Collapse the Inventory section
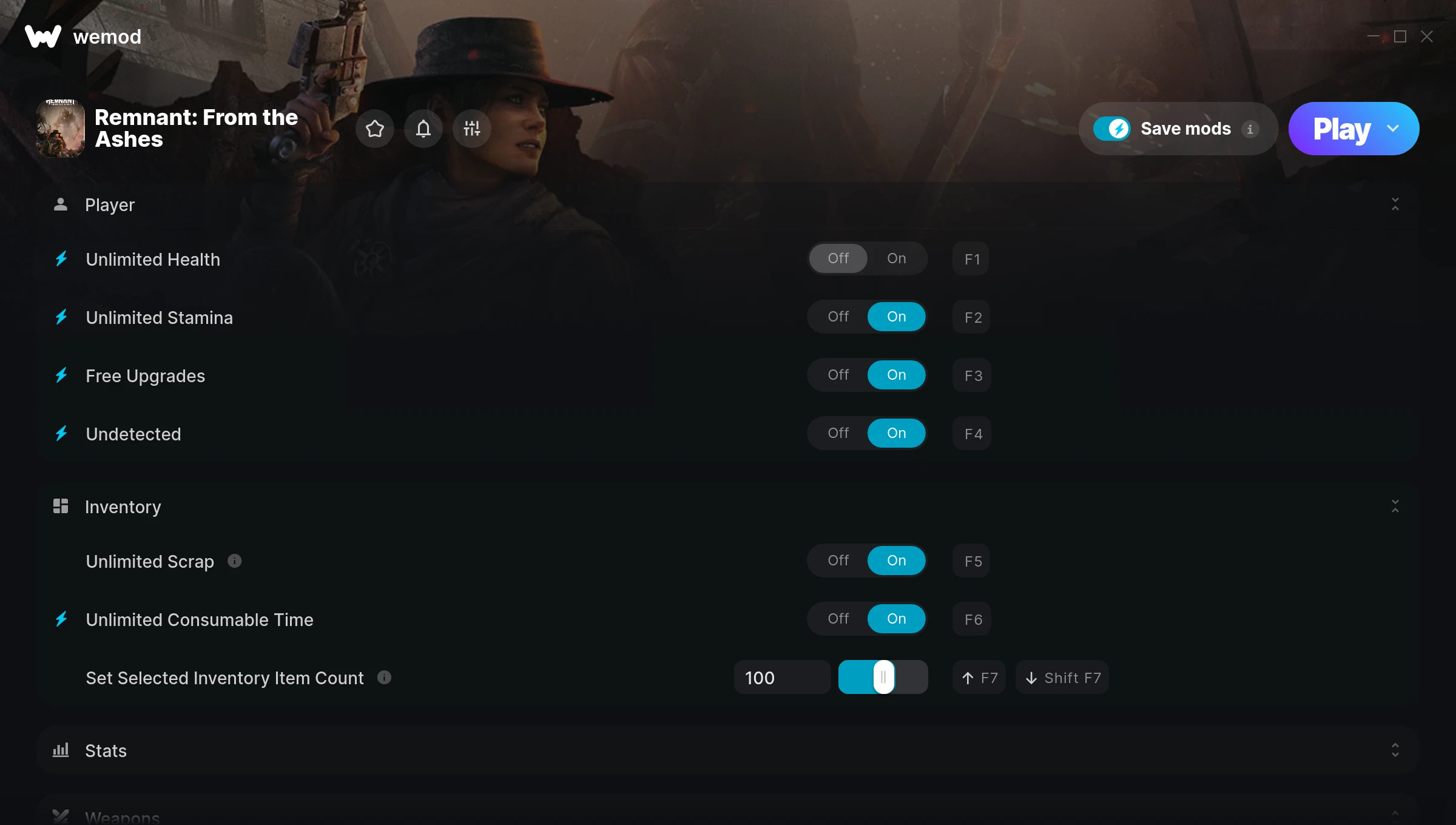Viewport: 1456px width, 825px height. [x=1395, y=507]
